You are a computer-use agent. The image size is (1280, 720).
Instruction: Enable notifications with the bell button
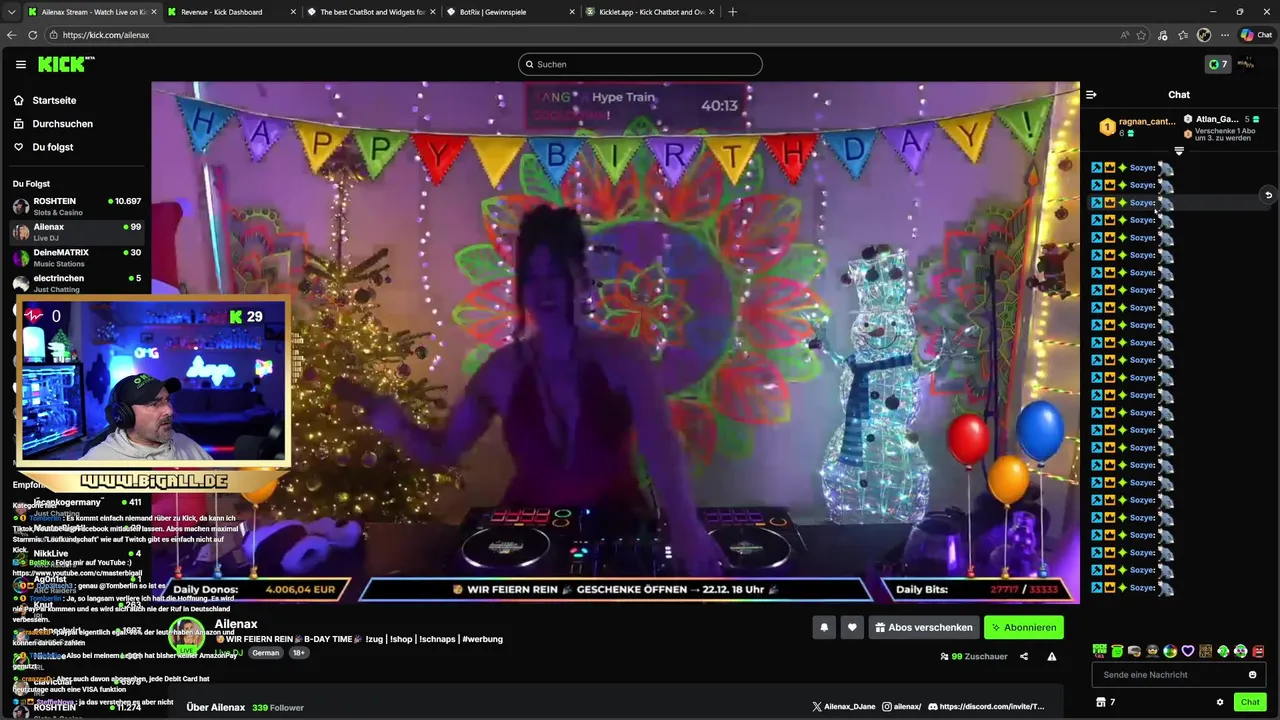pos(824,627)
